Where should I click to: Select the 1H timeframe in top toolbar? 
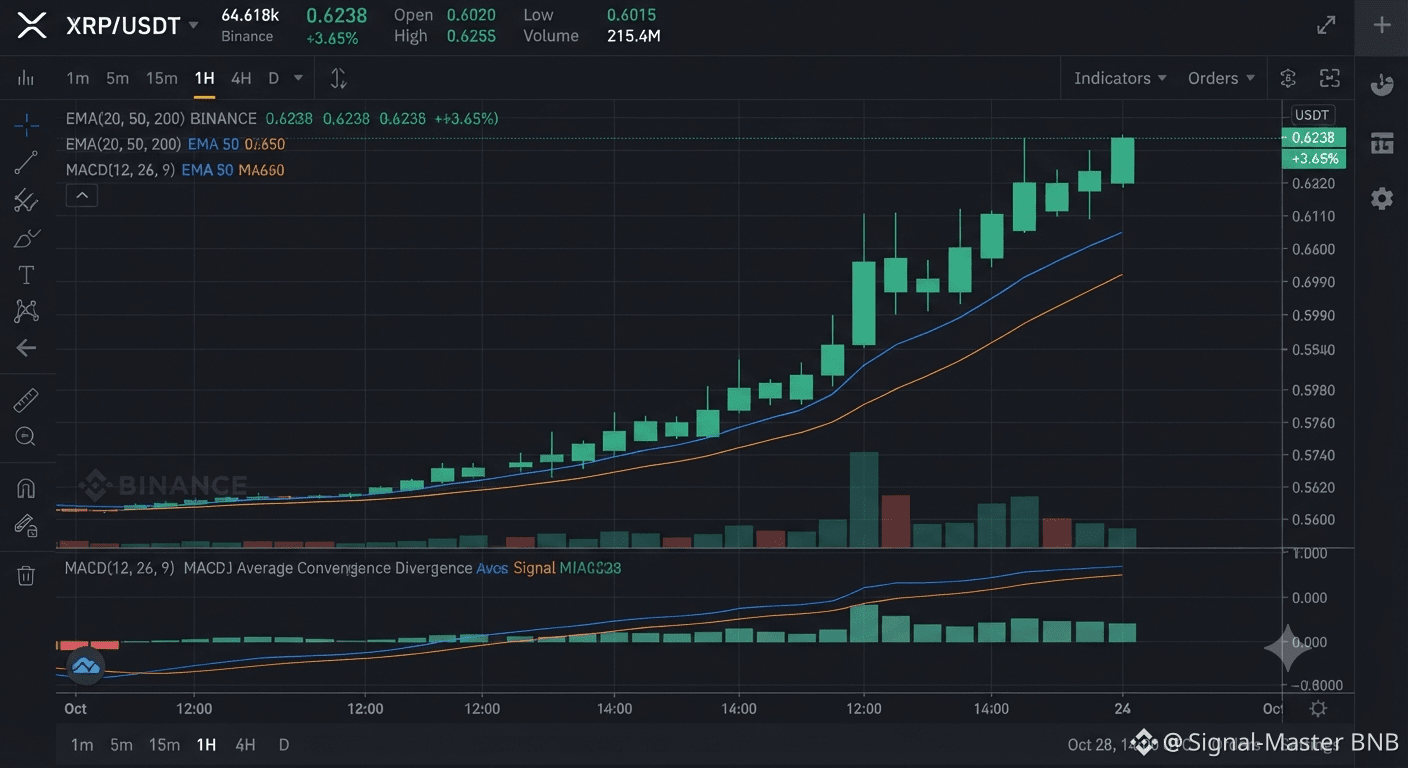(205, 78)
